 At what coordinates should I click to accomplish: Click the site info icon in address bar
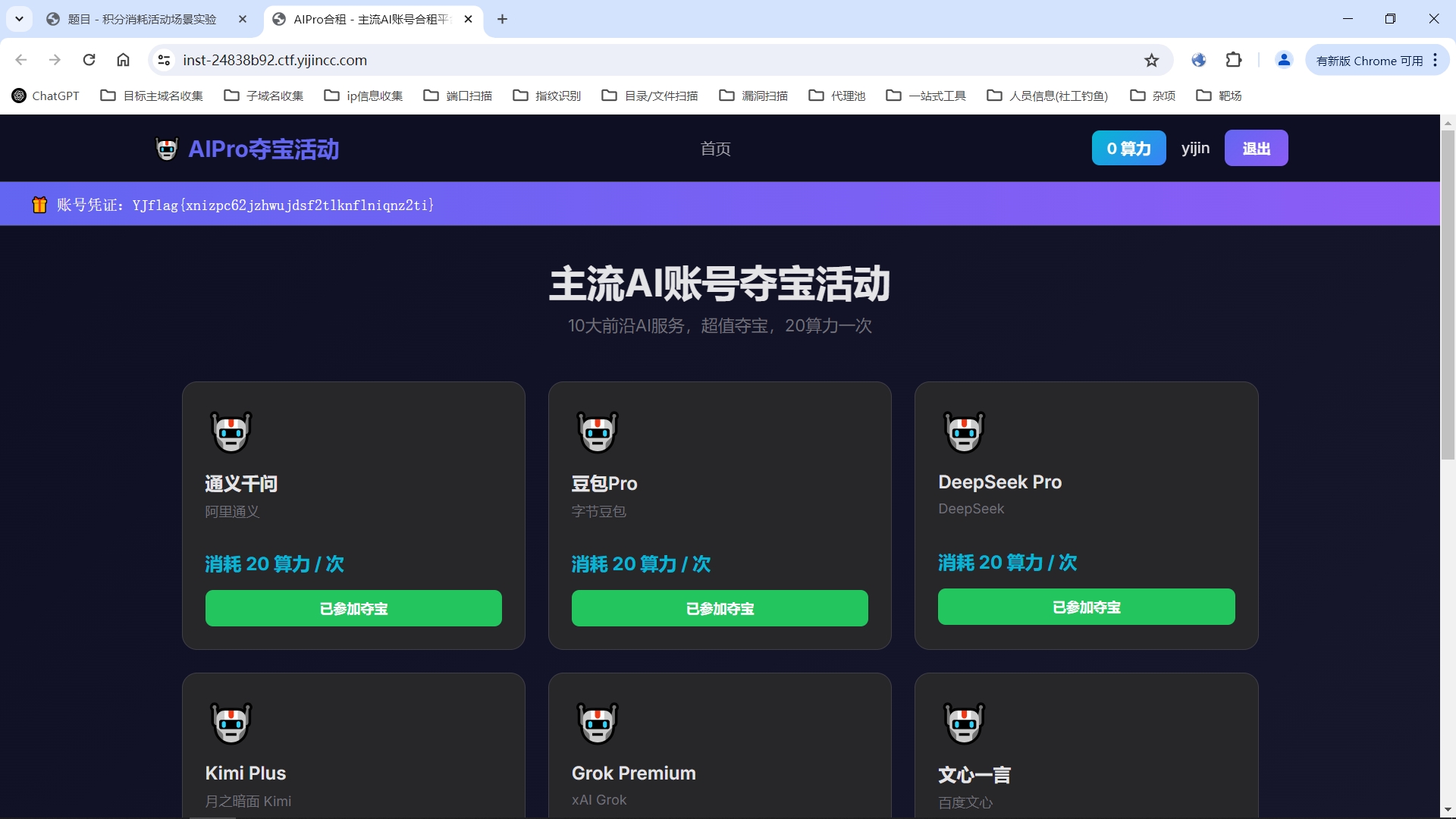[164, 60]
